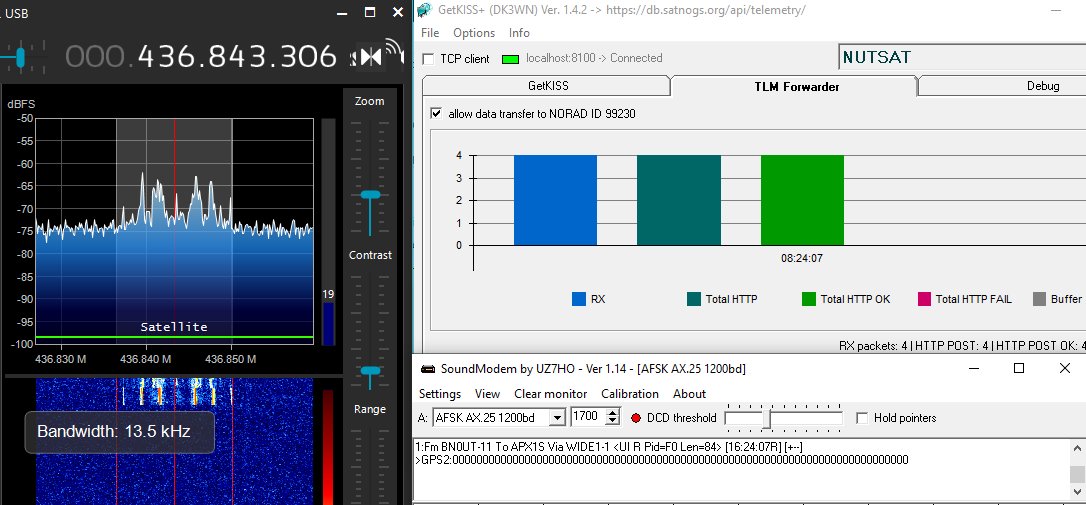1086x505 pixels.
Task: Open the SoundModem Calibration menu
Action: 630,393
